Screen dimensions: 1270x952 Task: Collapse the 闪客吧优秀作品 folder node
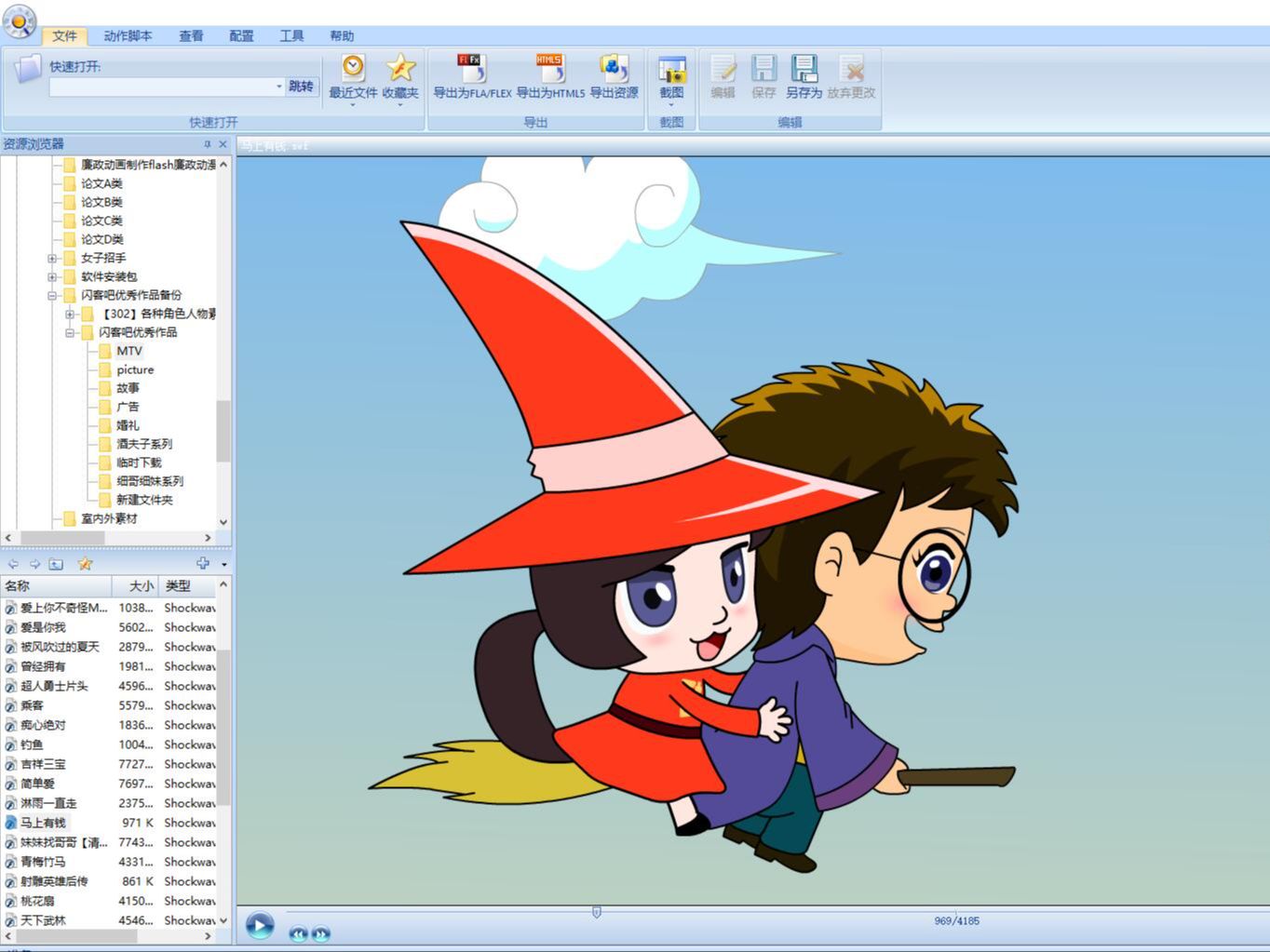70,333
